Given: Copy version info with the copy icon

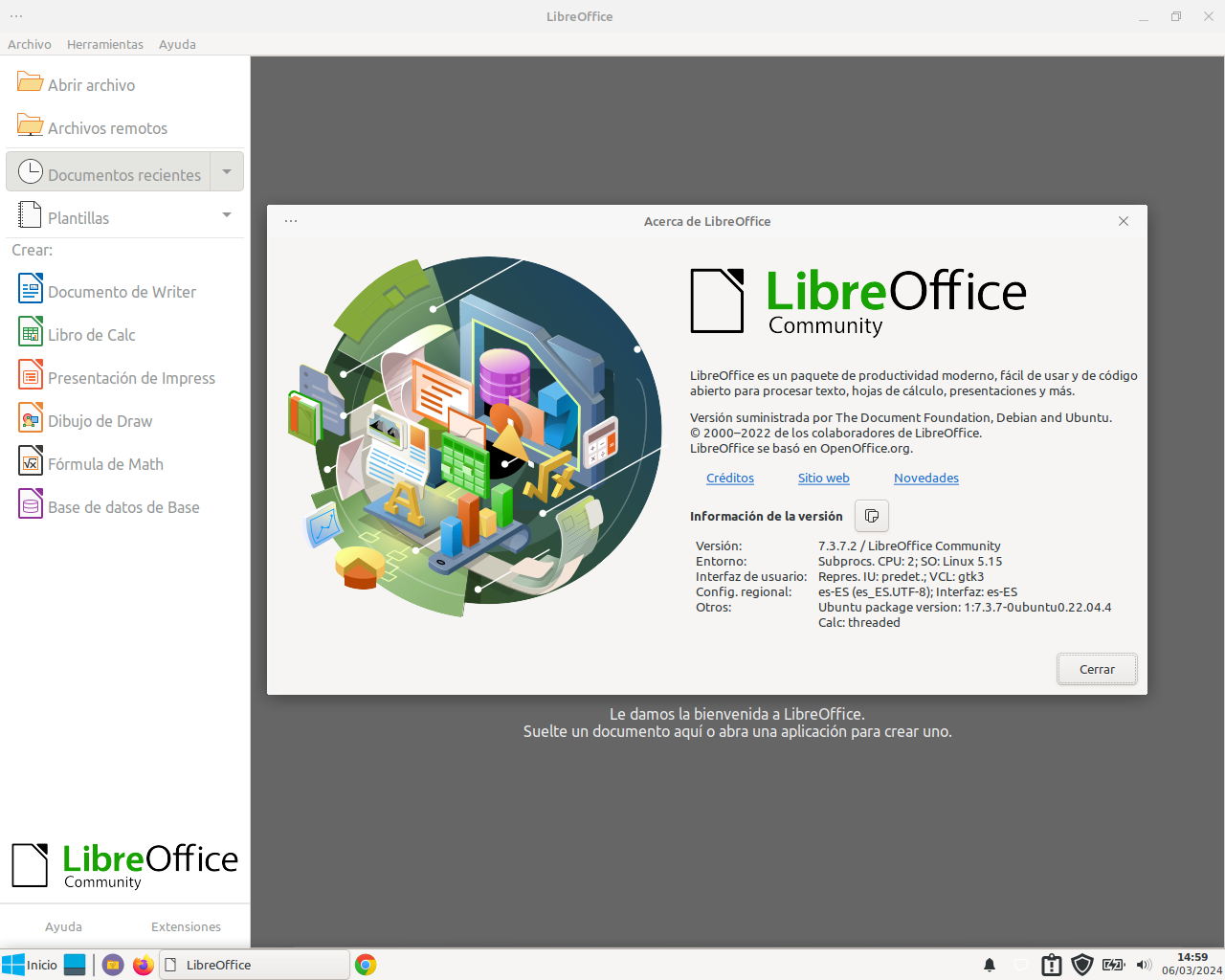Looking at the screenshot, I should point(872,516).
